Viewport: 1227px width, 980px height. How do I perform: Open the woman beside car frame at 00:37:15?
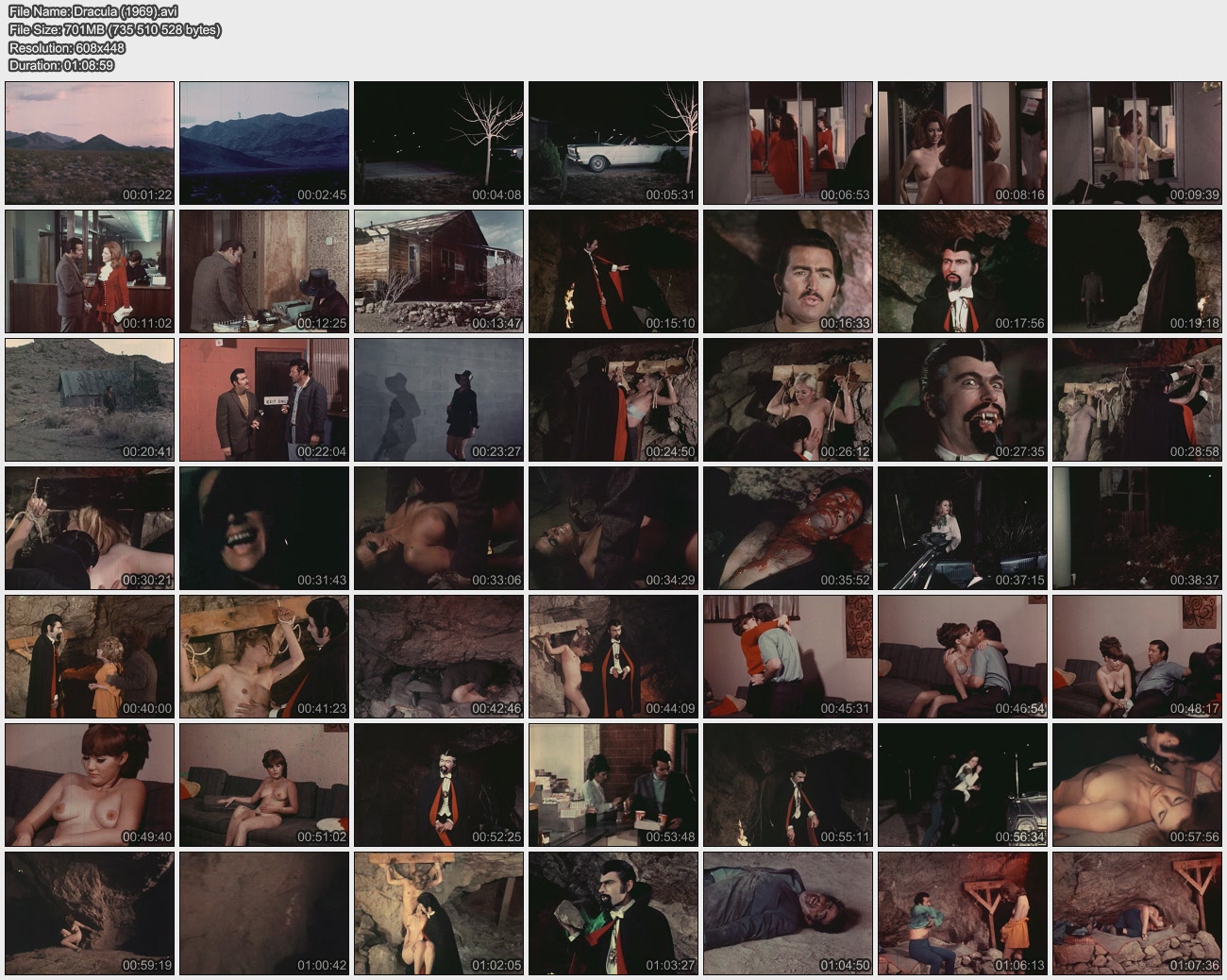[x=963, y=528]
